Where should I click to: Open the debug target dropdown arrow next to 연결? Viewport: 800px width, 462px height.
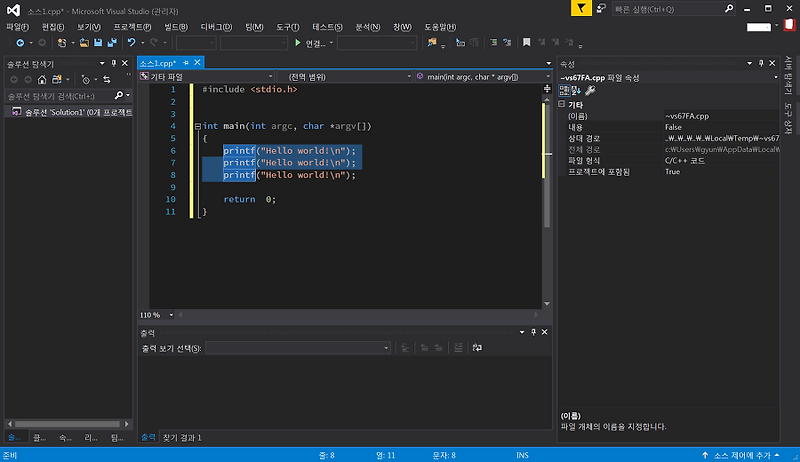(x=331, y=43)
